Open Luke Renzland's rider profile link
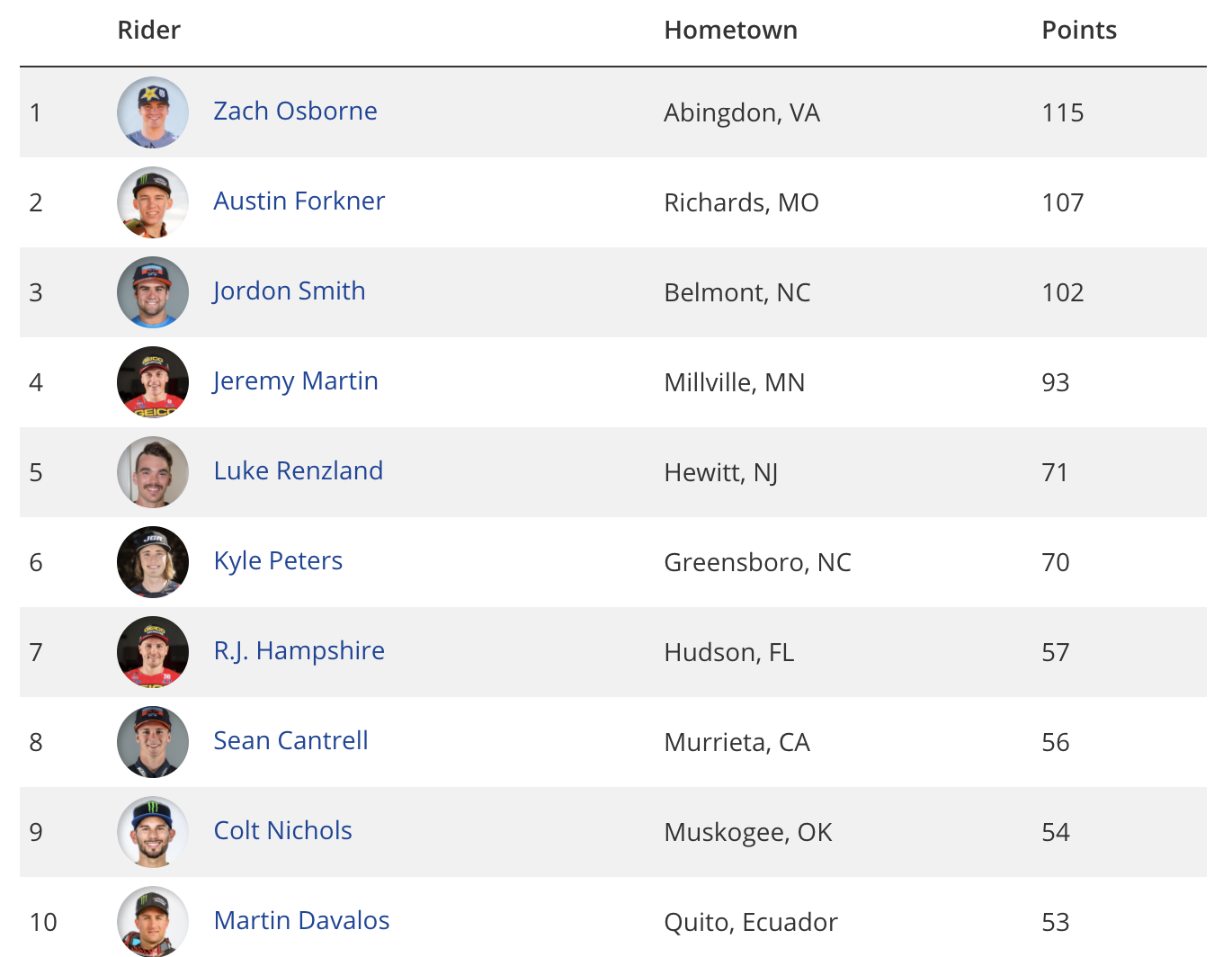Viewport: 1232px width, 957px height. tap(298, 470)
